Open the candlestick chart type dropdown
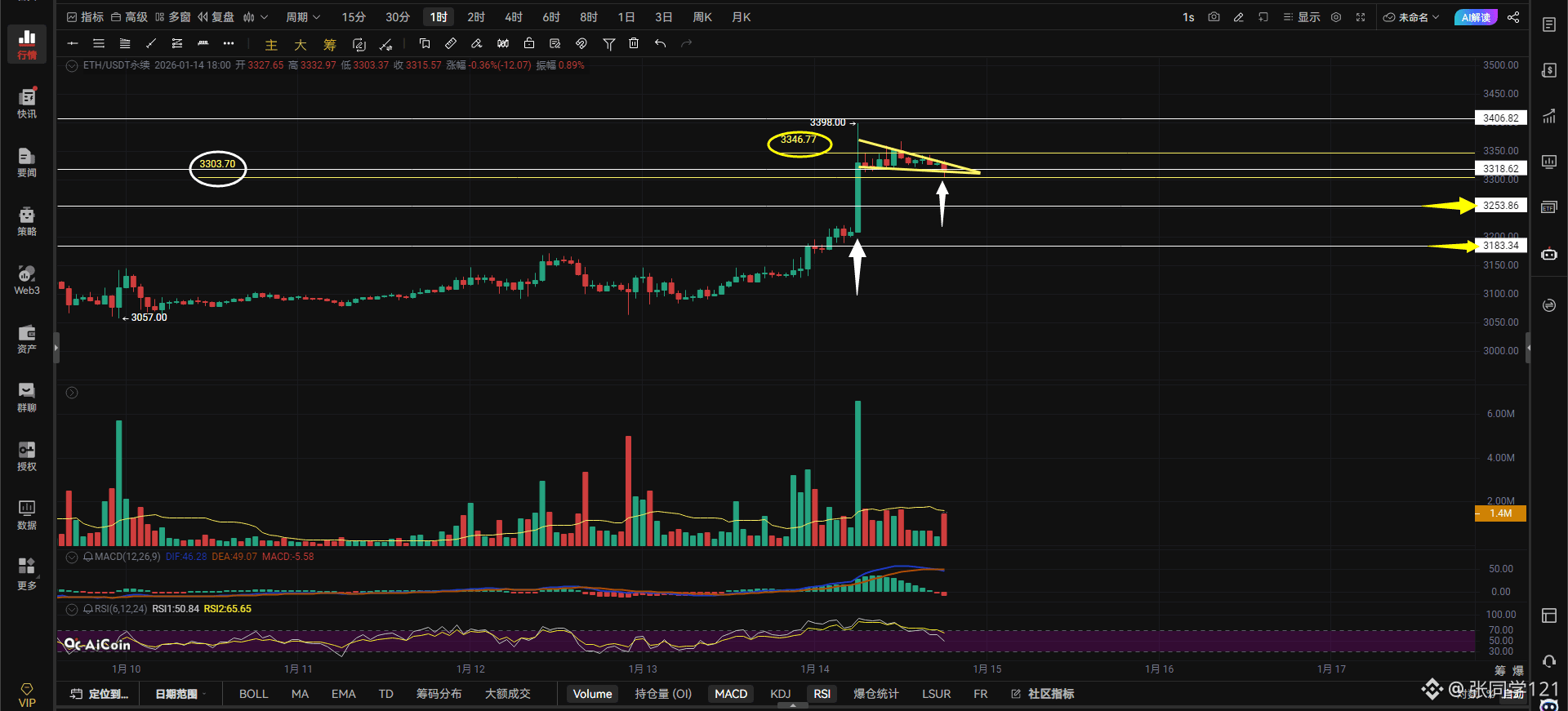This screenshot has width=1568, height=711. pos(256,17)
